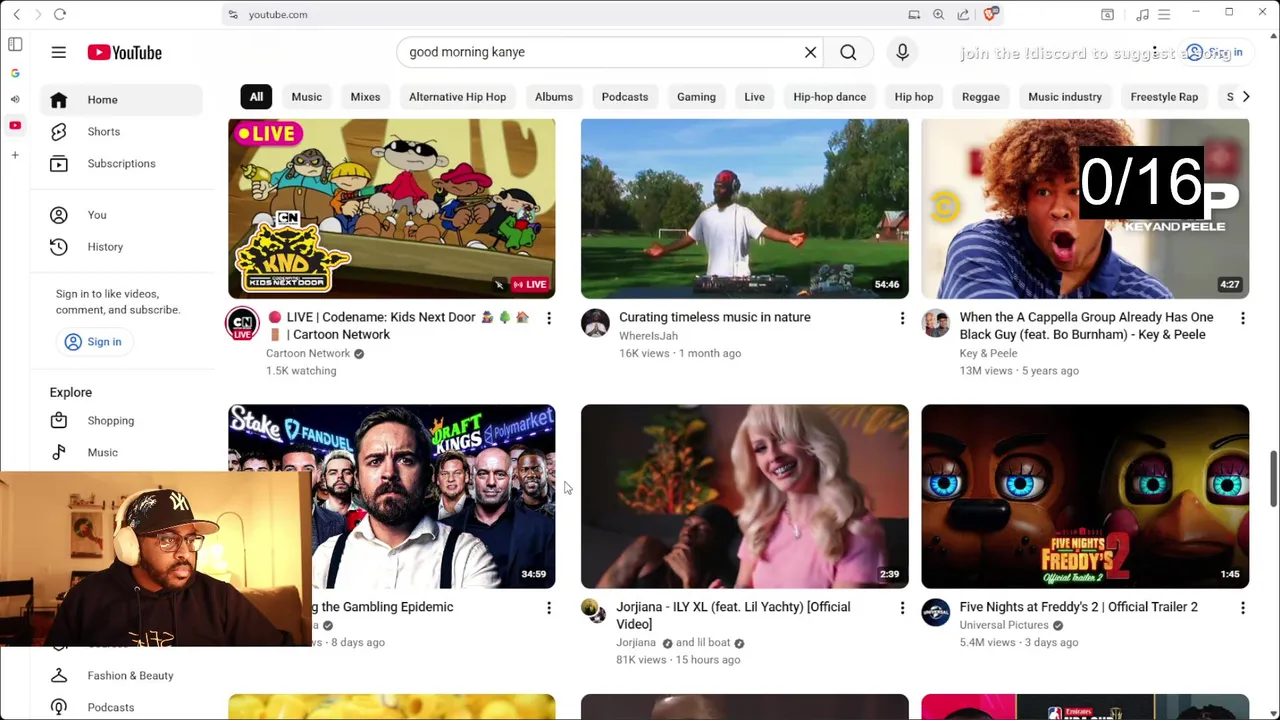
Task: Open options for Gambling Epidemic video
Action: point(548,608)
